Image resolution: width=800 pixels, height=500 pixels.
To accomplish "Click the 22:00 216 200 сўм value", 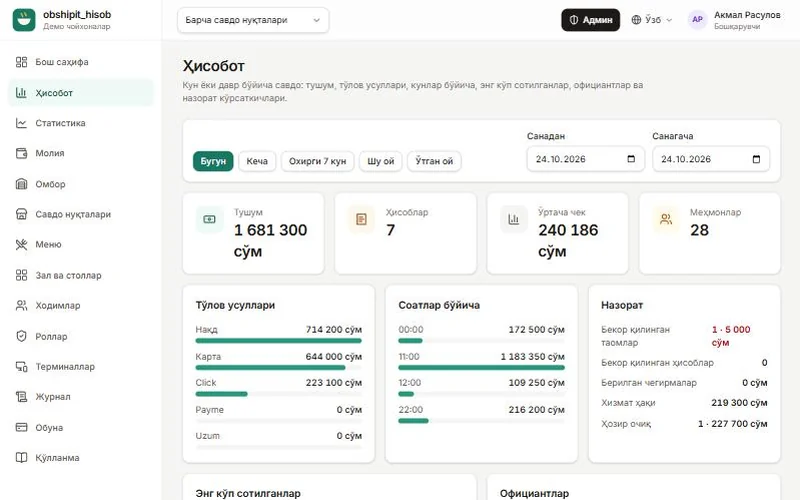I will pyautogui.click(x=537, y=410).
